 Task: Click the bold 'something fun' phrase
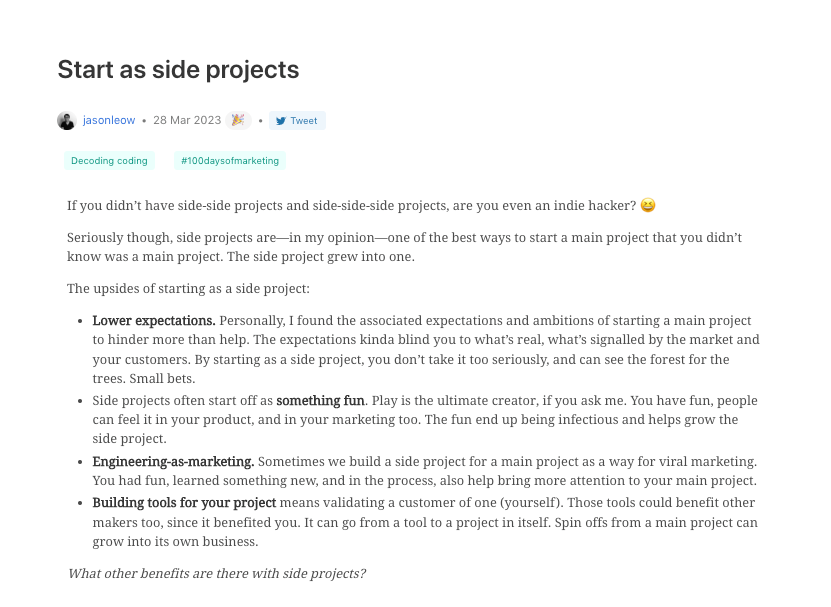(x=320, y=401)
